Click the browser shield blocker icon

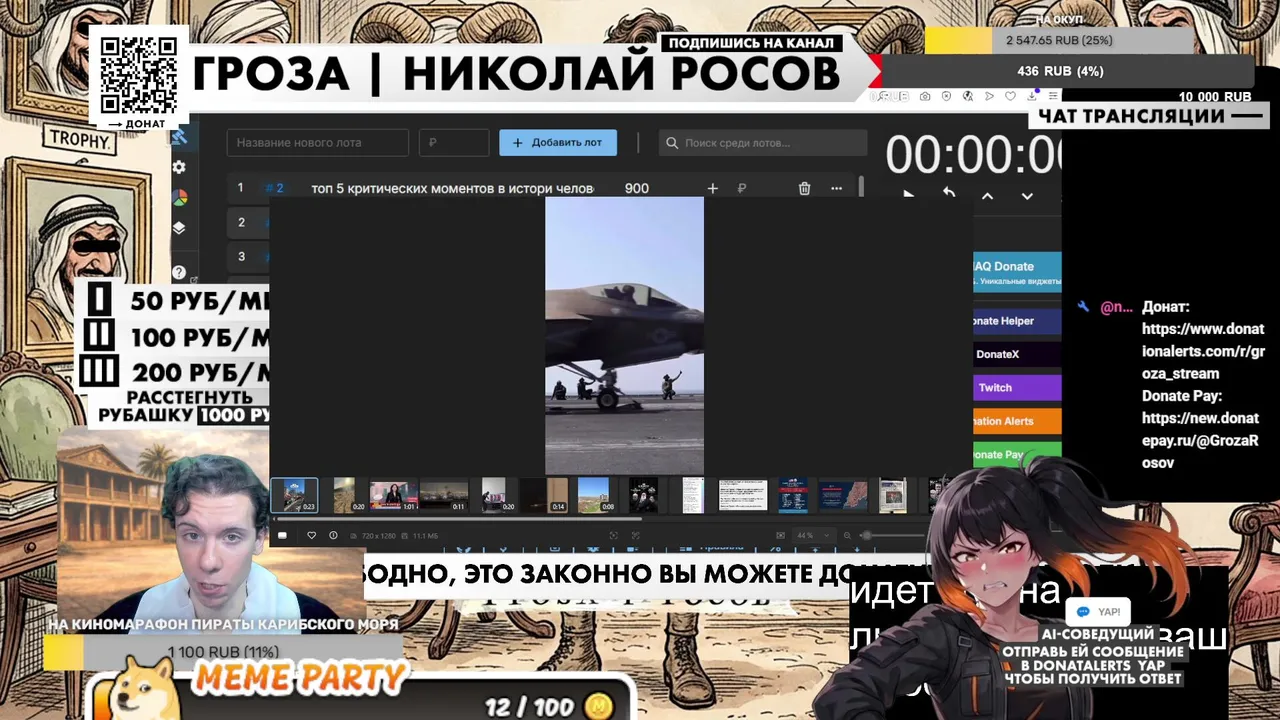point(946,96)
